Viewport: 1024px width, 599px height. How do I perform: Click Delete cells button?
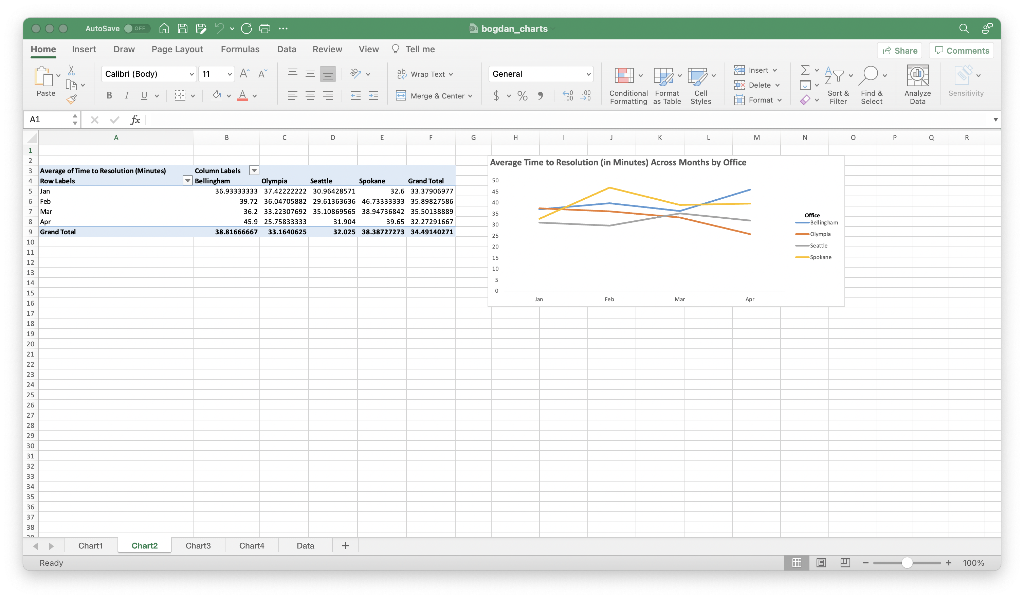(756, 85)
